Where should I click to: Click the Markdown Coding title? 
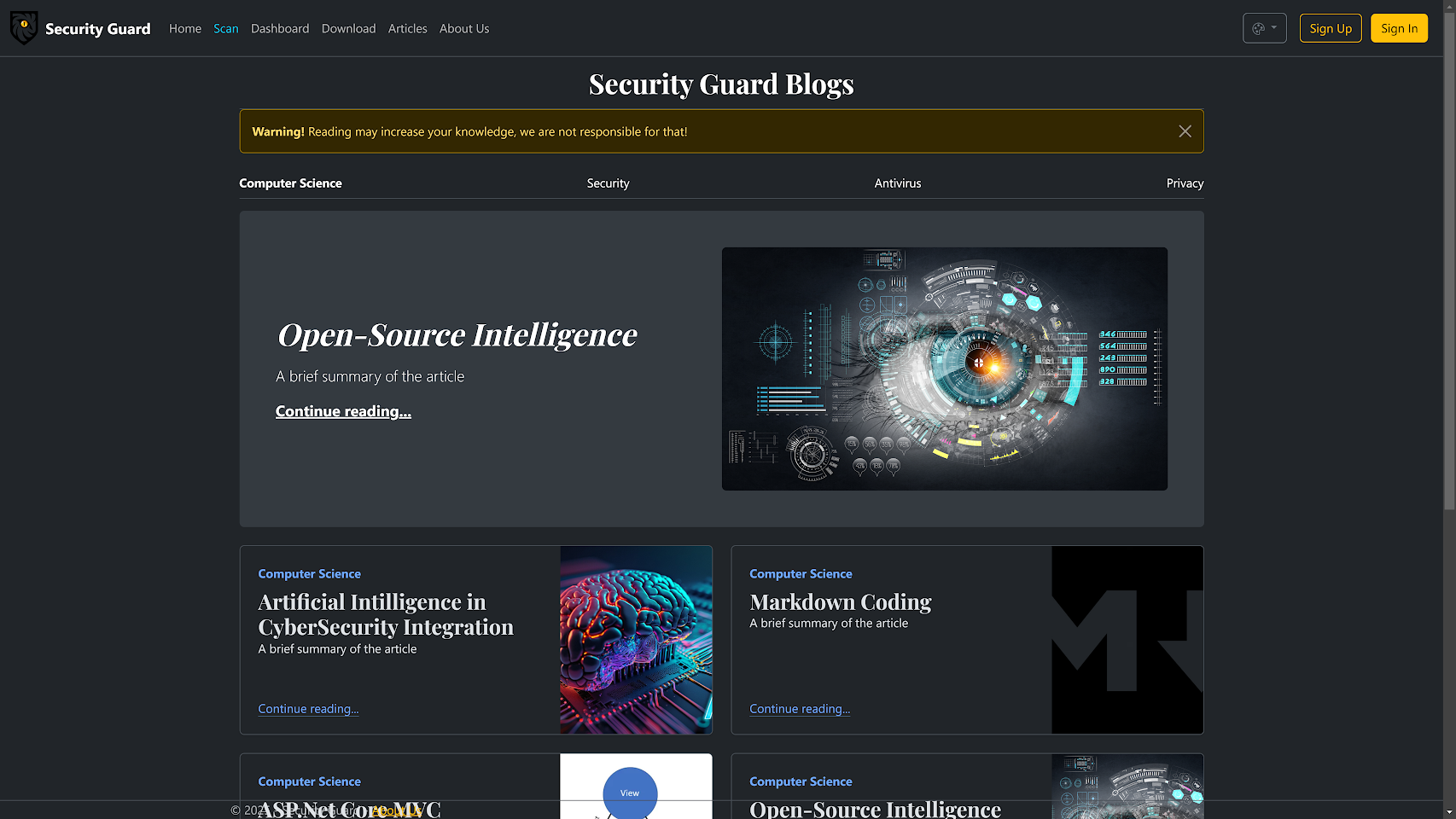[x=841, y=602]
